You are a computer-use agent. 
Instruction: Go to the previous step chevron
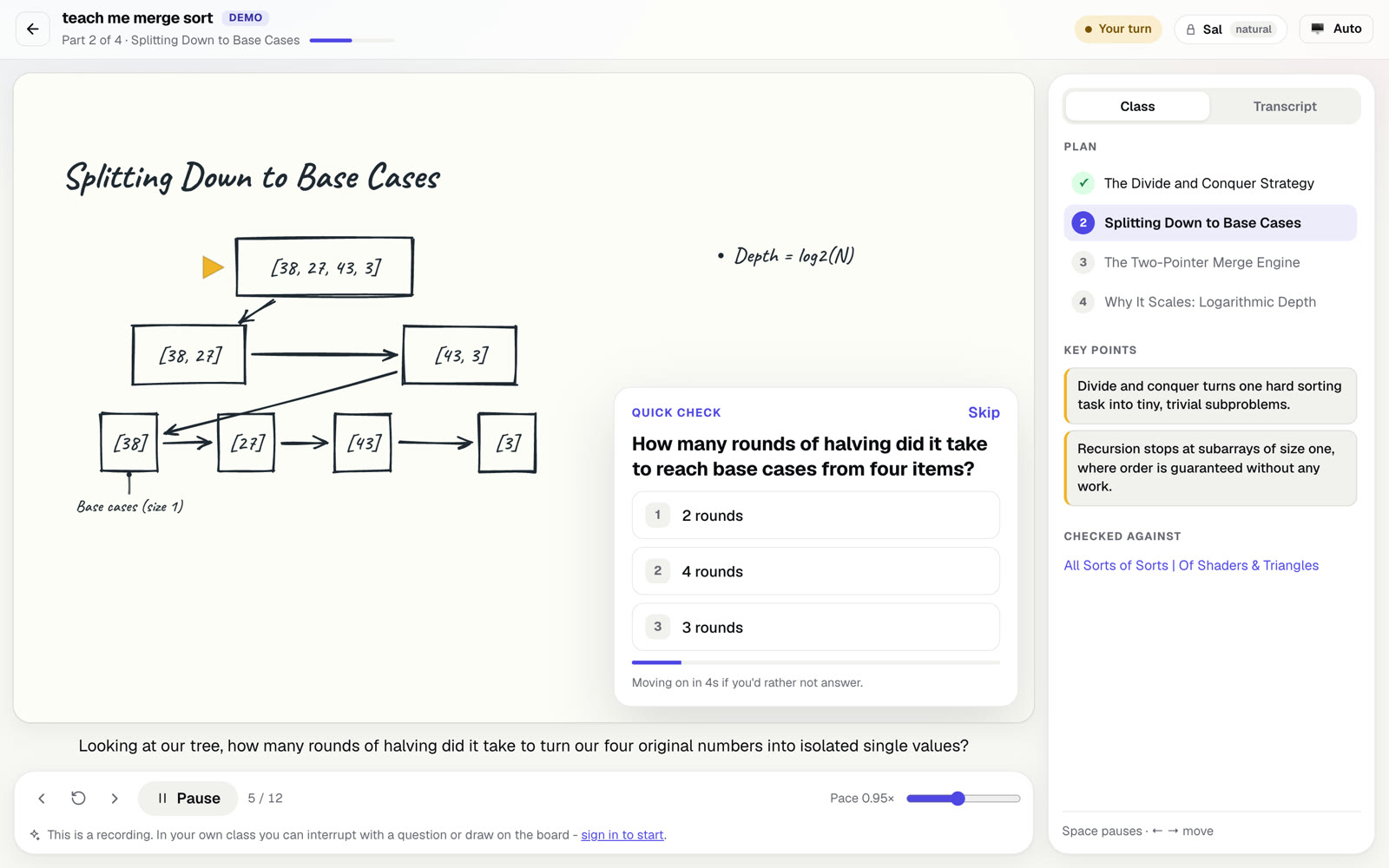[42, 799]
